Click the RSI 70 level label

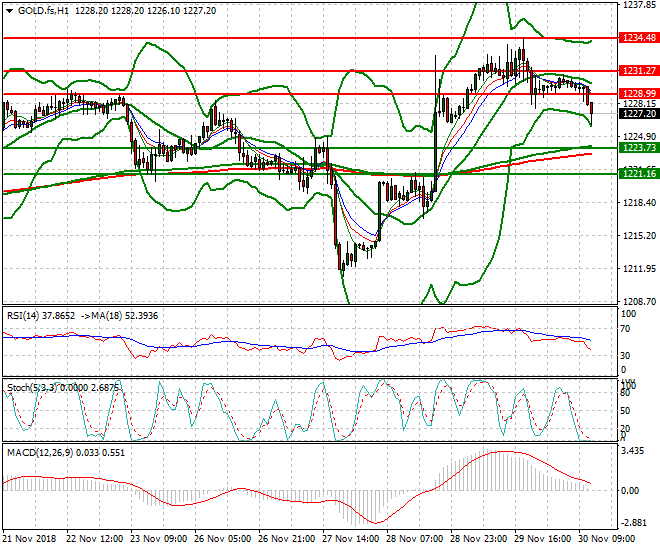(x=625, y=329)
